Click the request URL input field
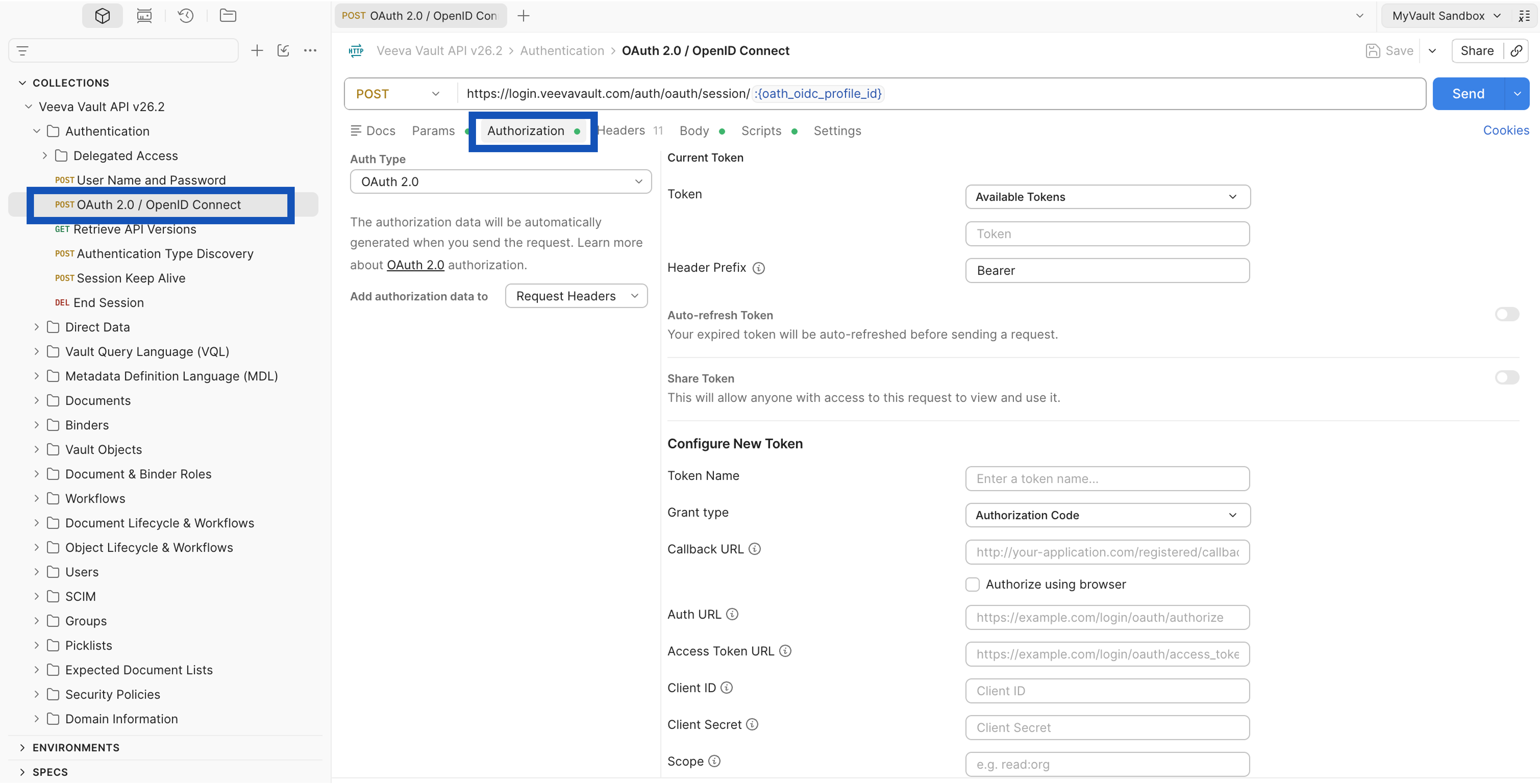The width and height of the screenshot is (1540, 784). [x=941, y=94]
